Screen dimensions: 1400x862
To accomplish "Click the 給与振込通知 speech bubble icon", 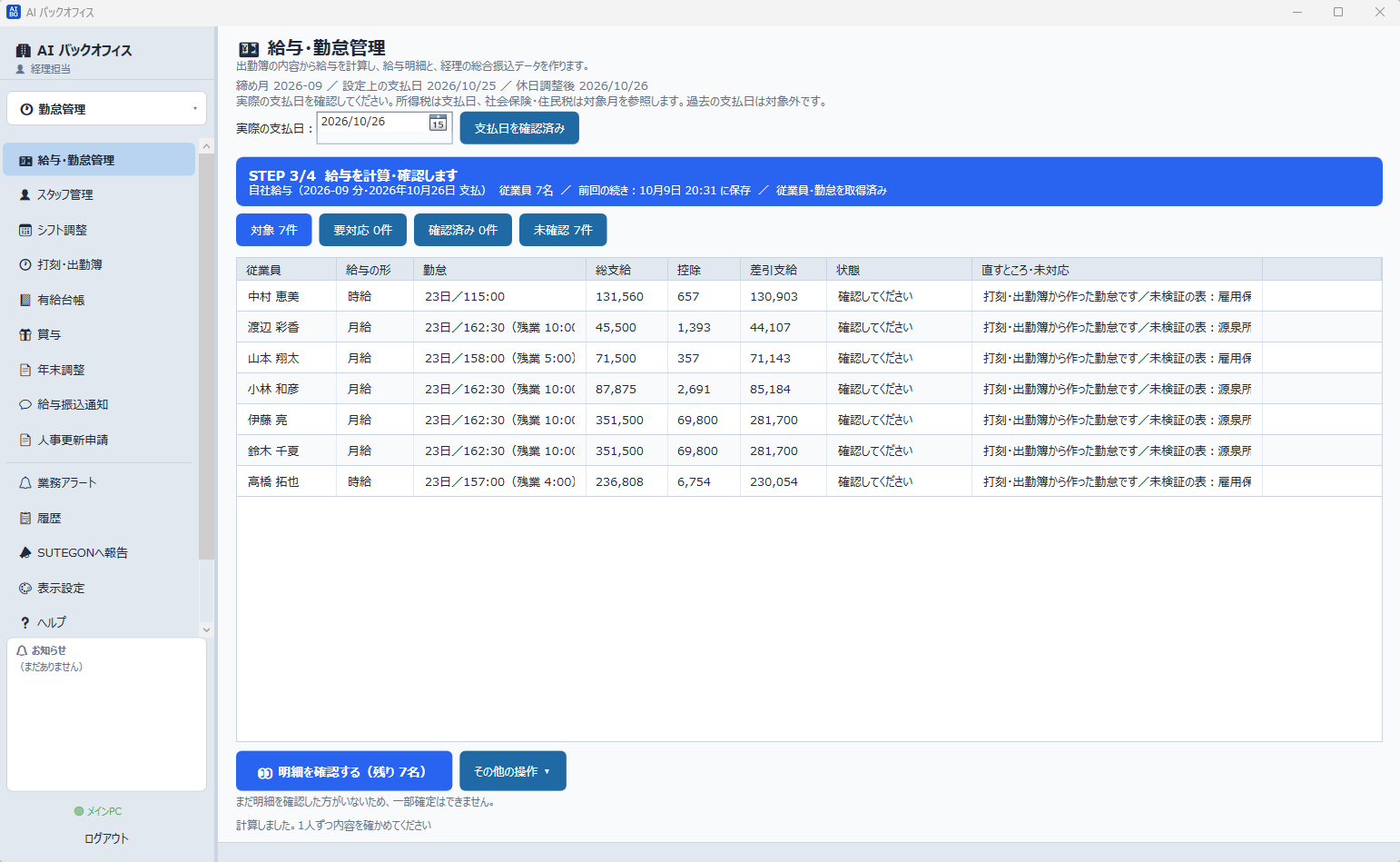I will pyautogui.click(x=25, y=405).
